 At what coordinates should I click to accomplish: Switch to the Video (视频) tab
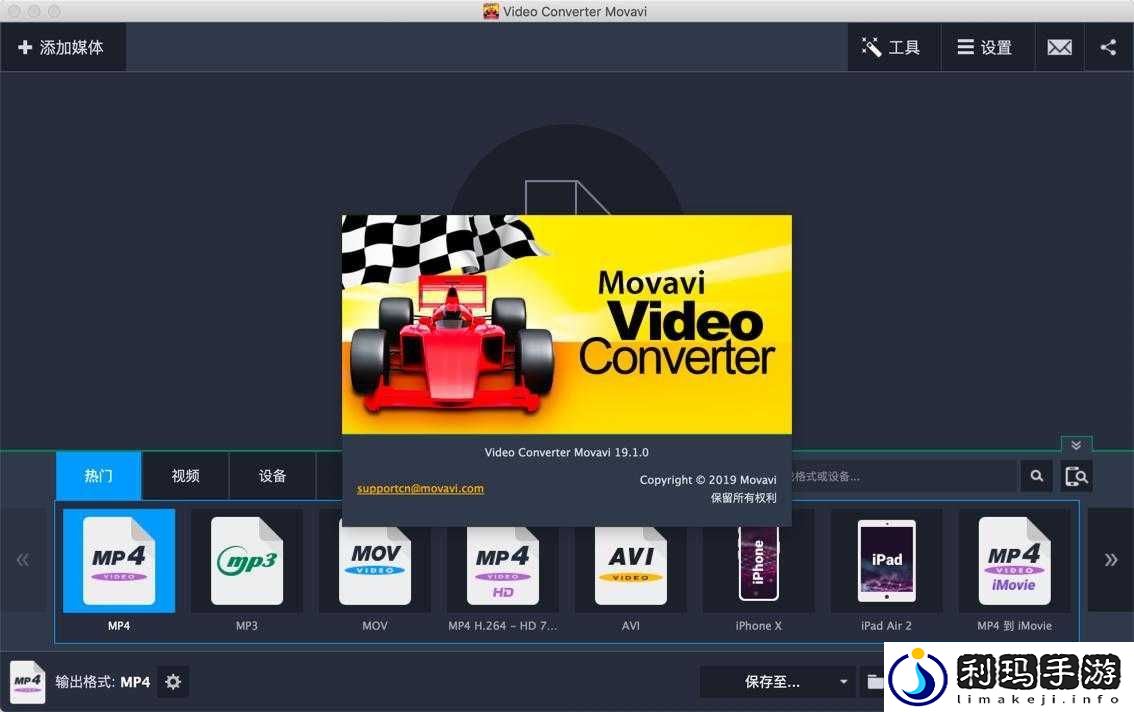tap(185, 476)
